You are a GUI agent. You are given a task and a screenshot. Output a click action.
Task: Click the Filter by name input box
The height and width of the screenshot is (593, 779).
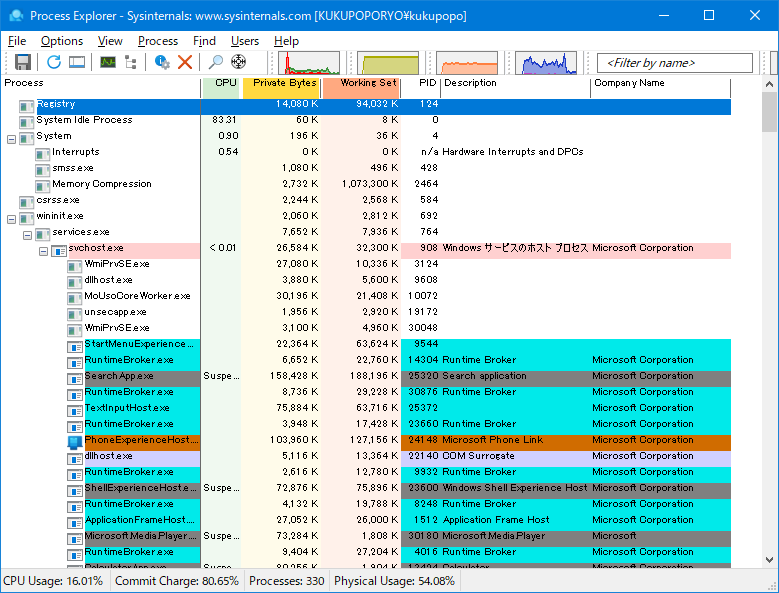pos(674,63)
